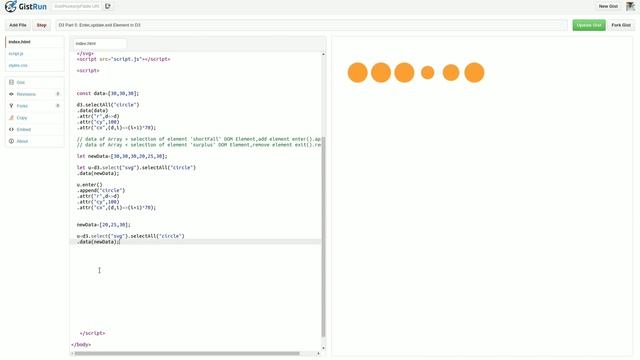Click the Stop button
This screenshot has width=640, height=360.
coord(41,25)
